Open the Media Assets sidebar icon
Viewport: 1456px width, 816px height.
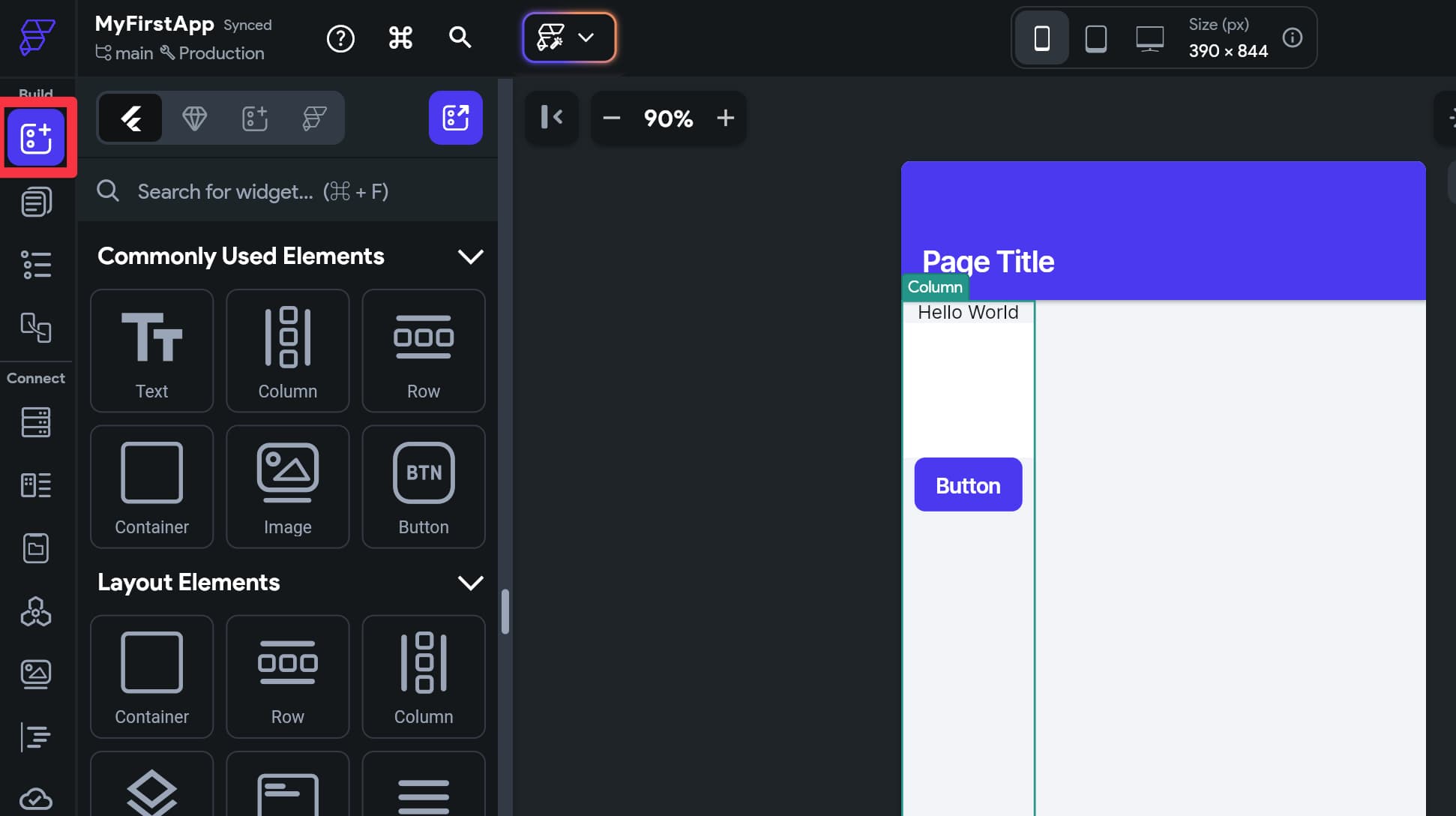(36, 674)
